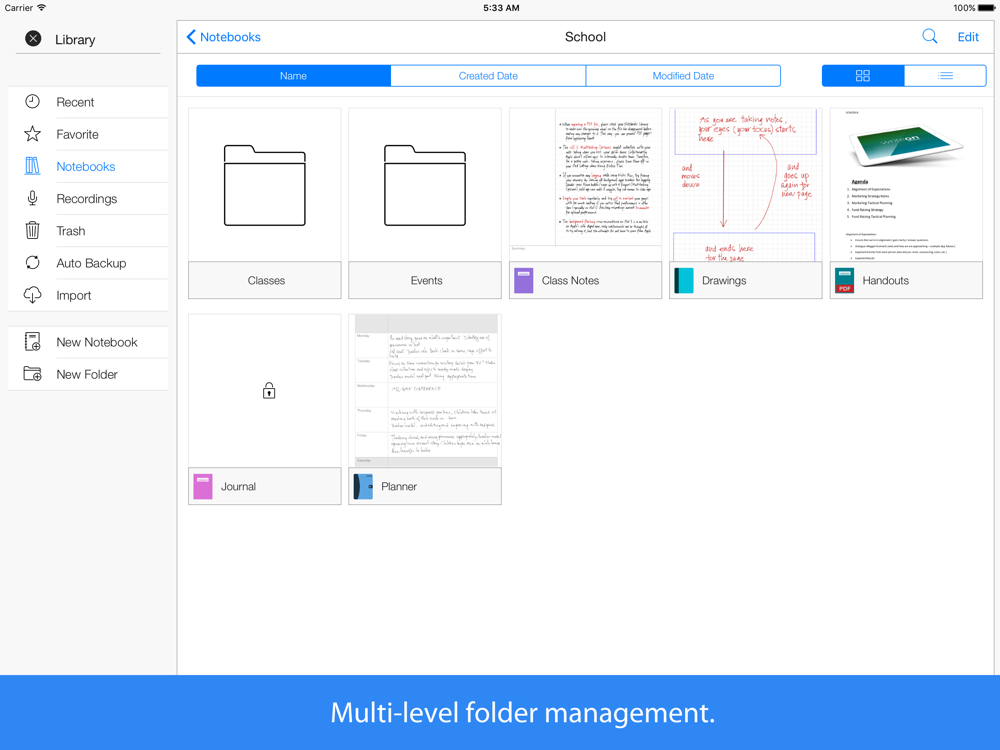Click the battery icon in status bar
The height and width of the screenshot is (750, 1000).
(987, 8)
